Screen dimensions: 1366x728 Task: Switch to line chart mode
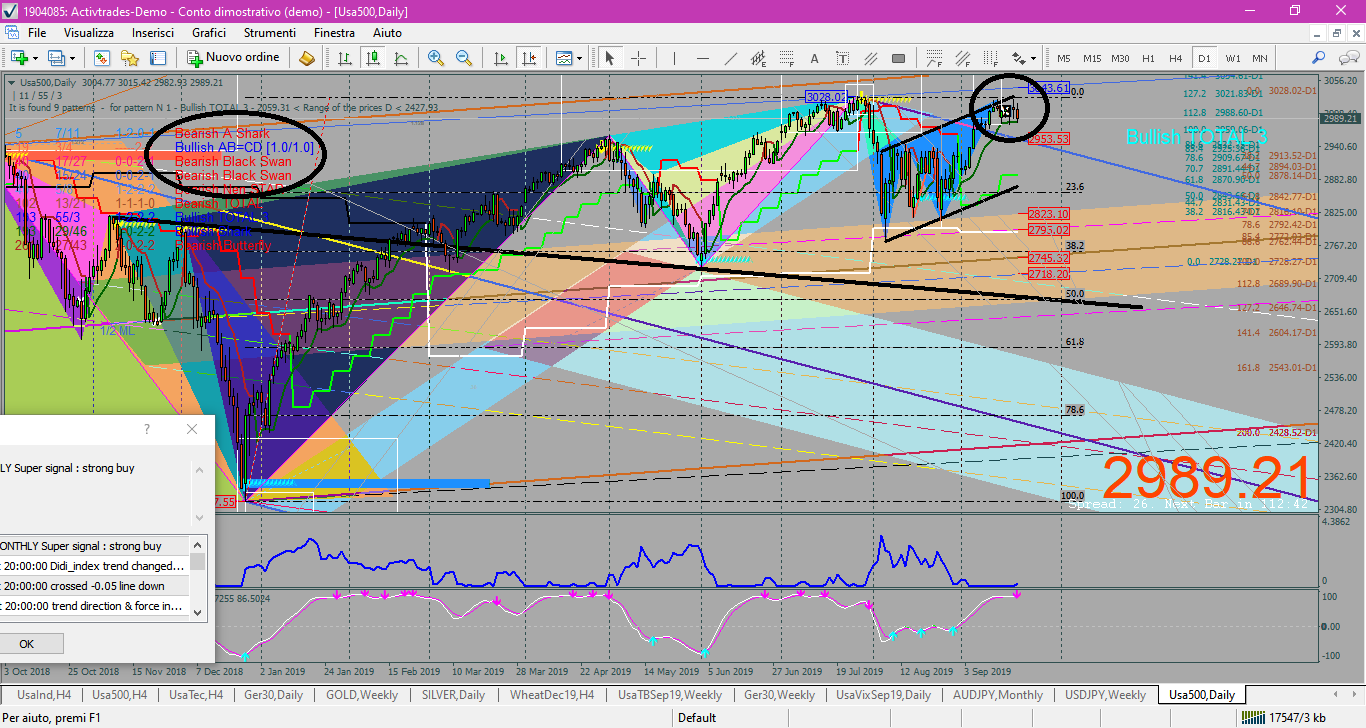[400, 58]
